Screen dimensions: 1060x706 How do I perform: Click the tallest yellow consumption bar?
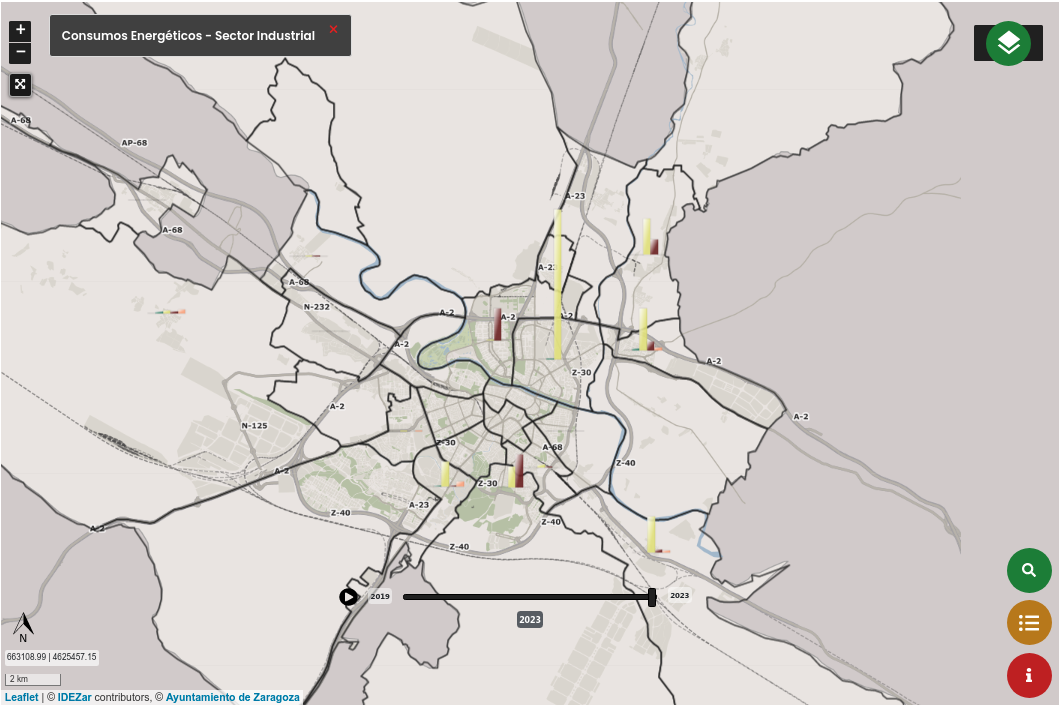point(558,284)
